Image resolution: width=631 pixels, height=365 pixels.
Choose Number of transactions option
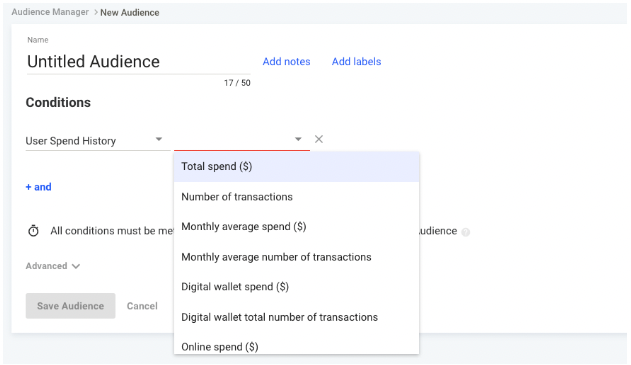(x=297, y=197)
